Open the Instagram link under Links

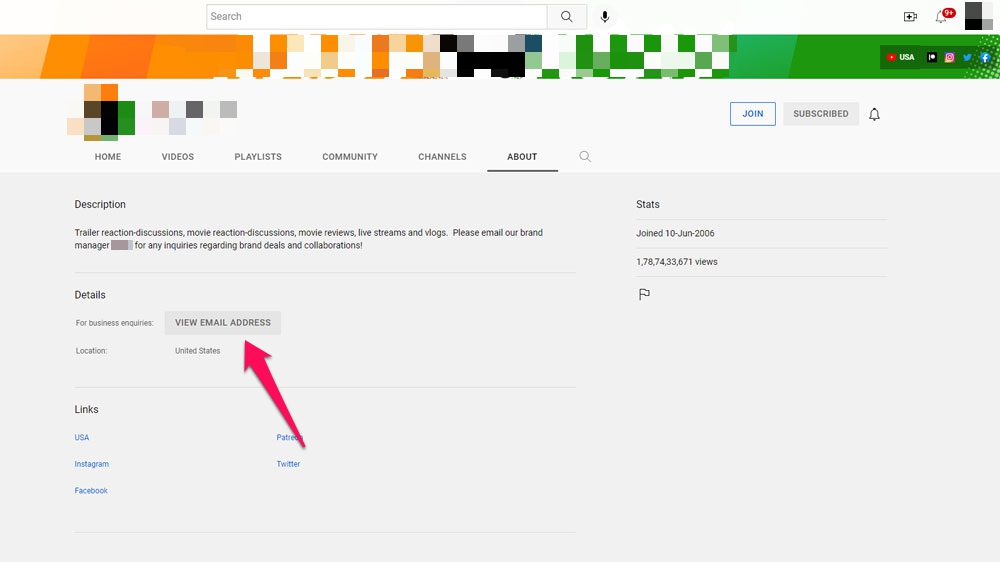click(92, 464)
